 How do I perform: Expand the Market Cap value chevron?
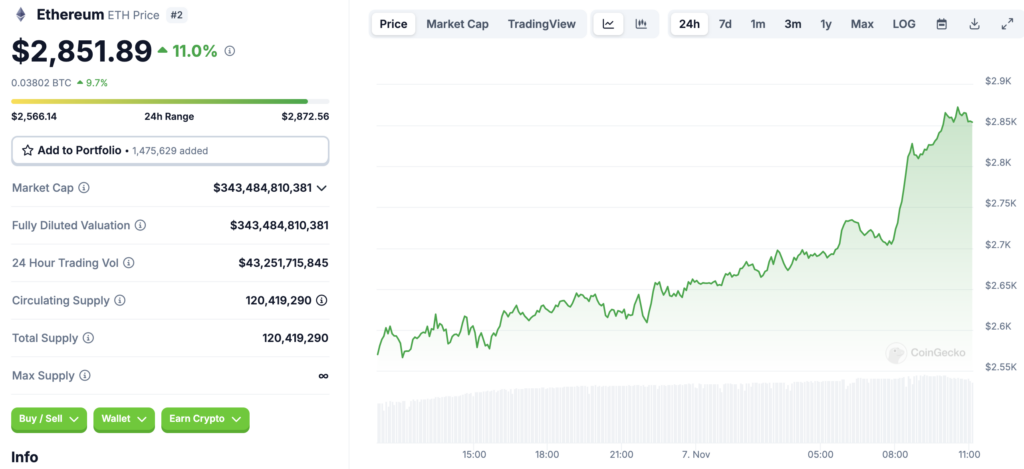(x=321, y=188)
